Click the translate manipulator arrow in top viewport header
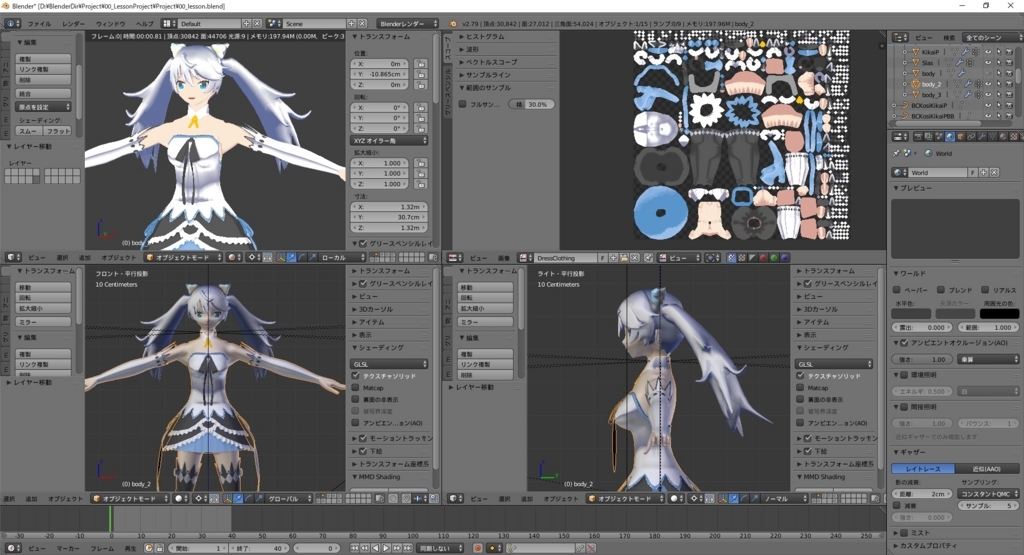Viewport: 1024px width, 555px height. (x=291, y=257)
